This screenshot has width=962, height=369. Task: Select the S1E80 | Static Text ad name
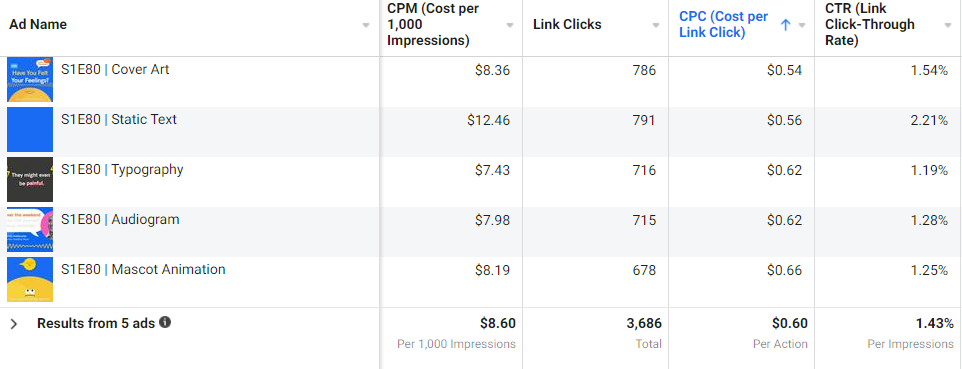pos(118,119)
